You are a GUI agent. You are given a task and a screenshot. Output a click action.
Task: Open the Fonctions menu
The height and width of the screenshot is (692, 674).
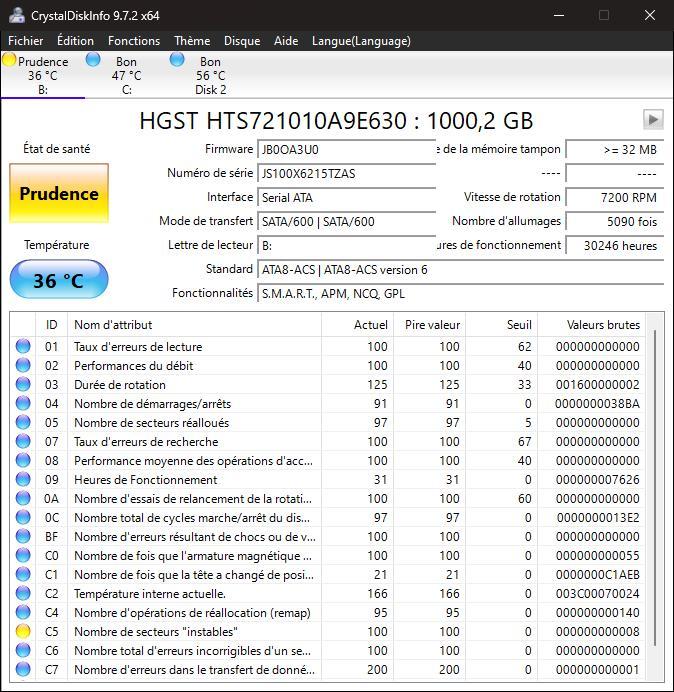tap(134, 41)
